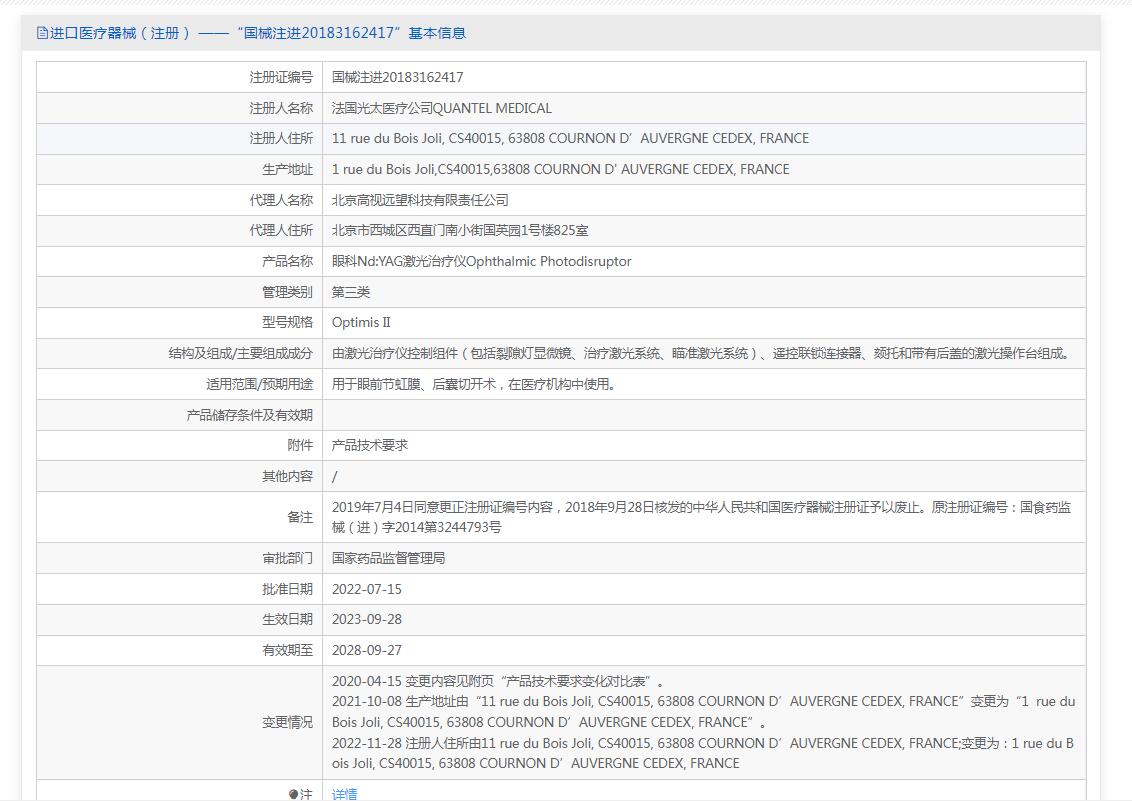Screen dimensions: 1132x801
Task: Click the model value Optimis II
Action: click(361, 323)
